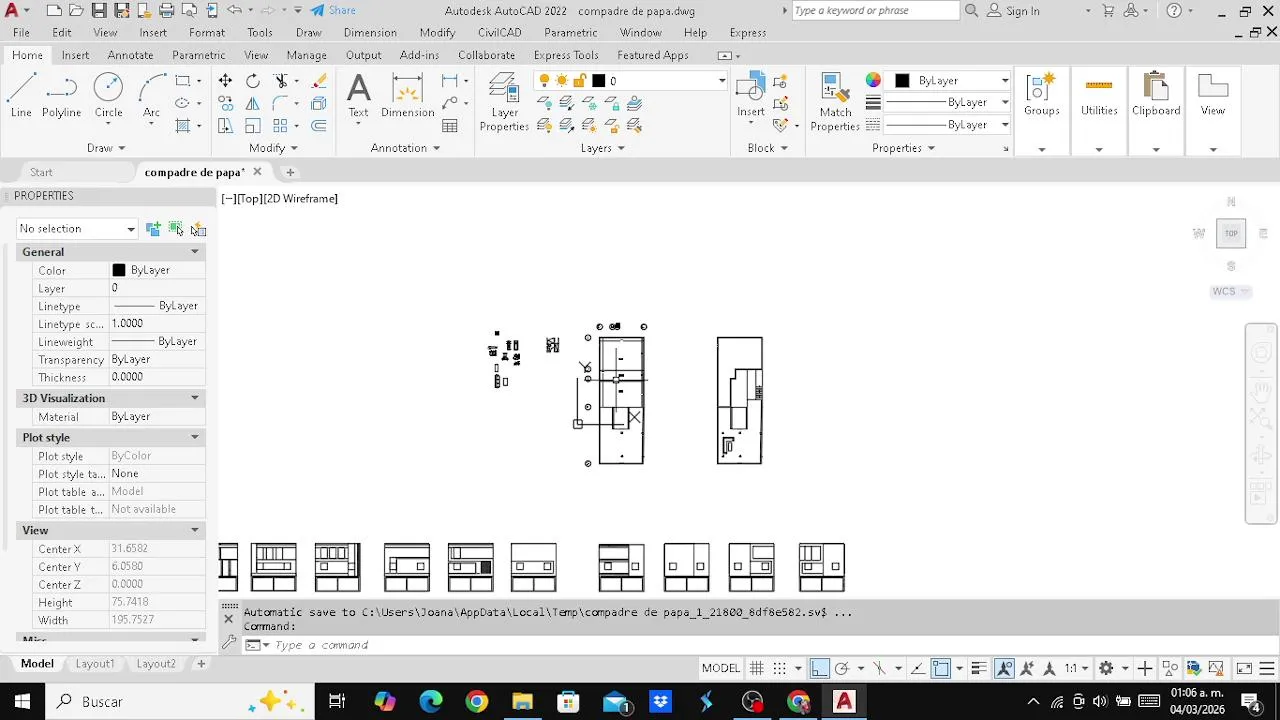1280x720 pixels.
Task: Toggle drawing grid display in status bar
Action: 757,668
